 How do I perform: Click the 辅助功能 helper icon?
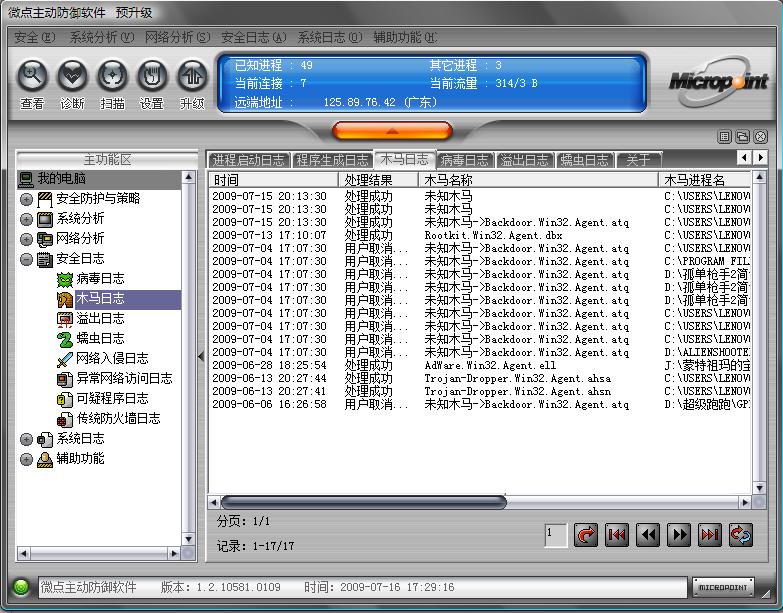pyautogui.click(x=45, y=459)
